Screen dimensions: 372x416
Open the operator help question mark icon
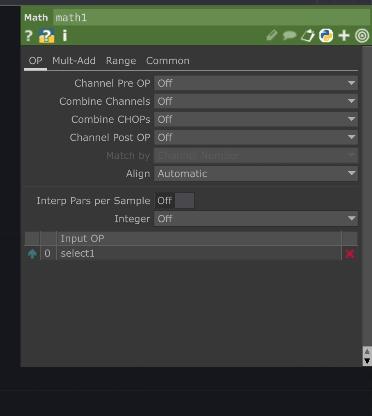pyautogui.click(x=29, y=36)
